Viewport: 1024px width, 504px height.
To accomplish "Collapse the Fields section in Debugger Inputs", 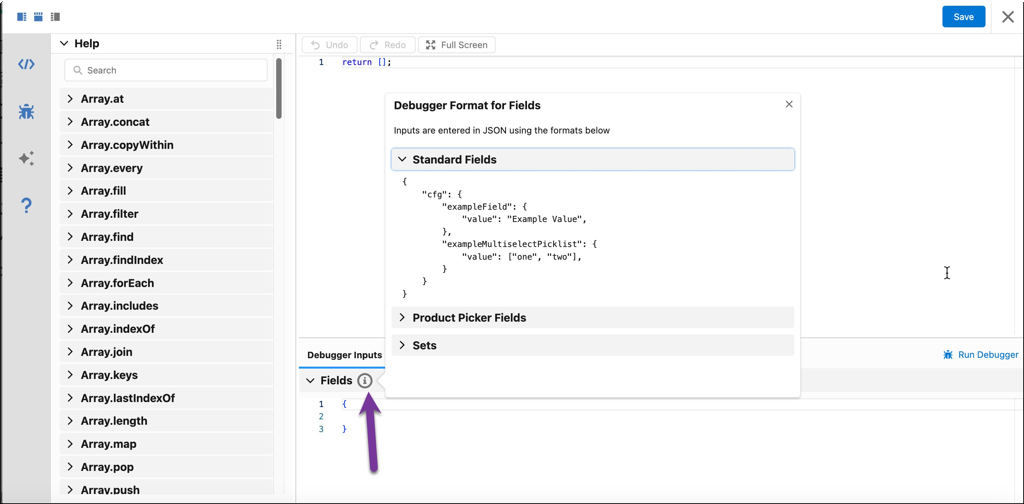I will [309, 381].
